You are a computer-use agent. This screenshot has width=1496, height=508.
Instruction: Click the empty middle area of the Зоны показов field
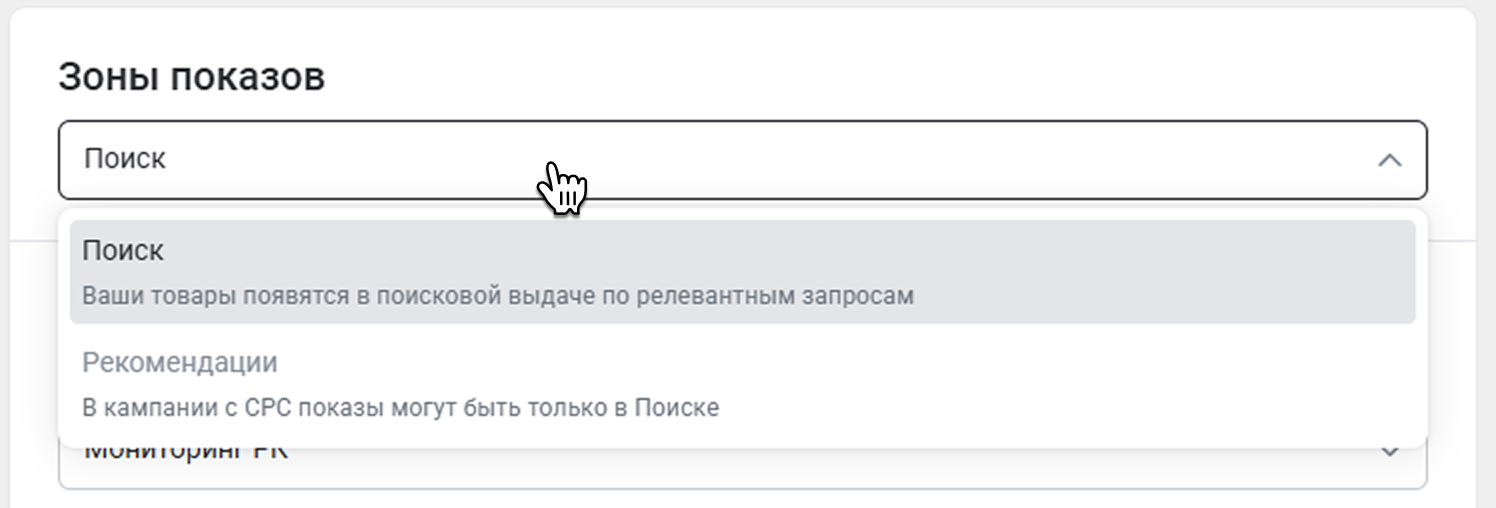pos(900,160)
